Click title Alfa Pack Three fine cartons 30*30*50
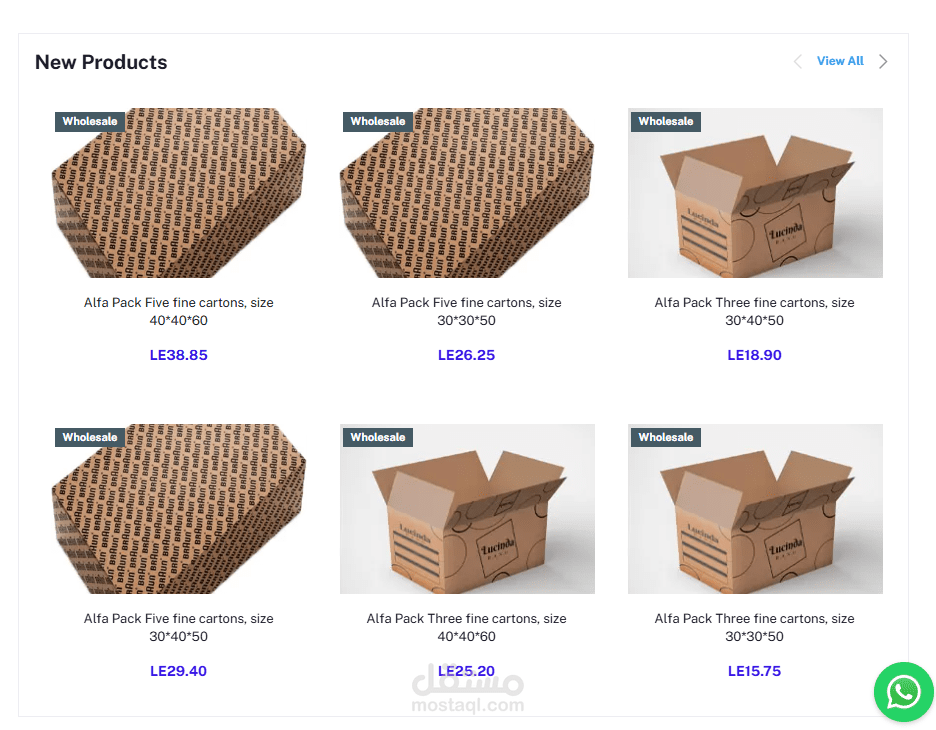 (755, 627)
